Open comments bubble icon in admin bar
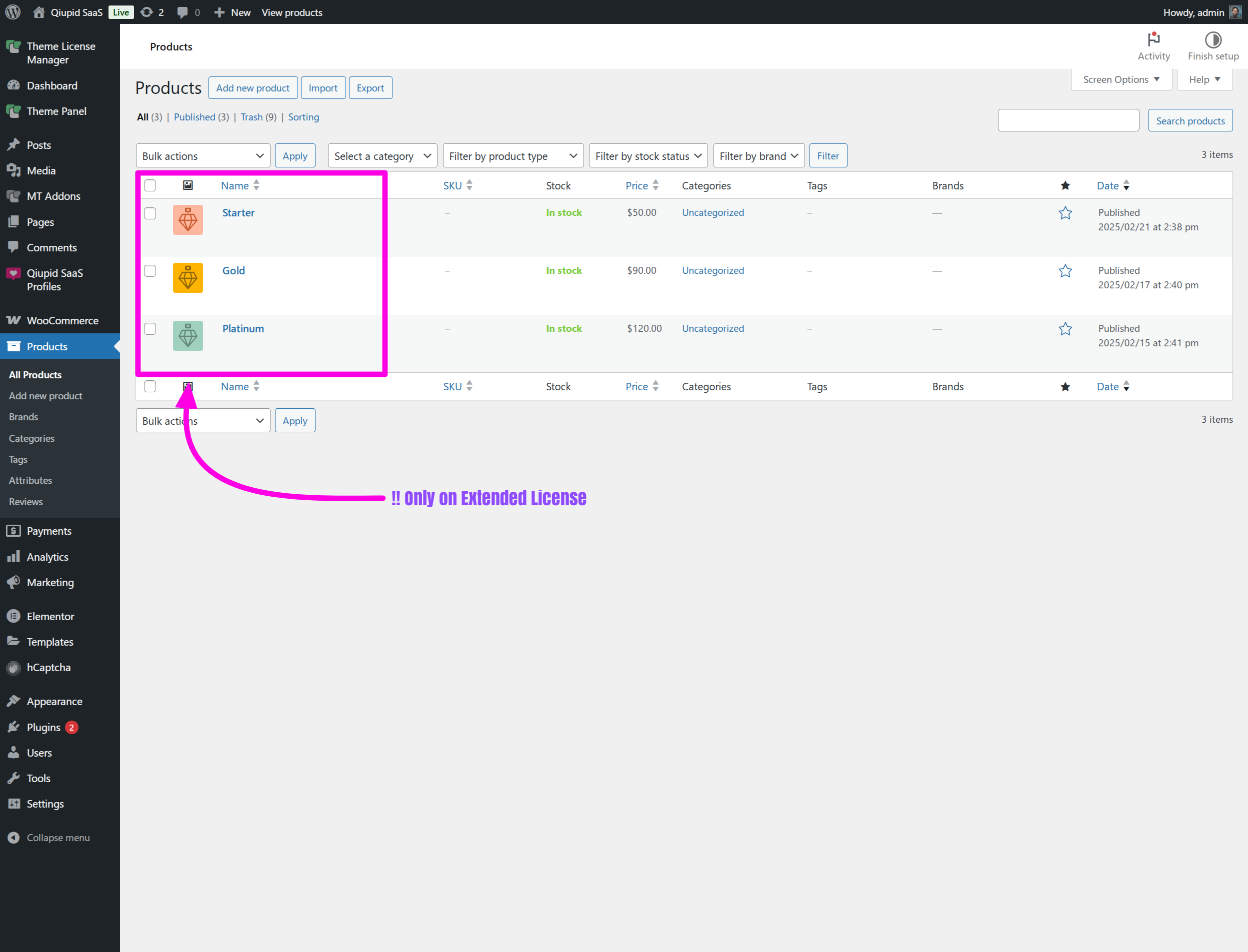Screen dimensions: 1248x952 182,12
